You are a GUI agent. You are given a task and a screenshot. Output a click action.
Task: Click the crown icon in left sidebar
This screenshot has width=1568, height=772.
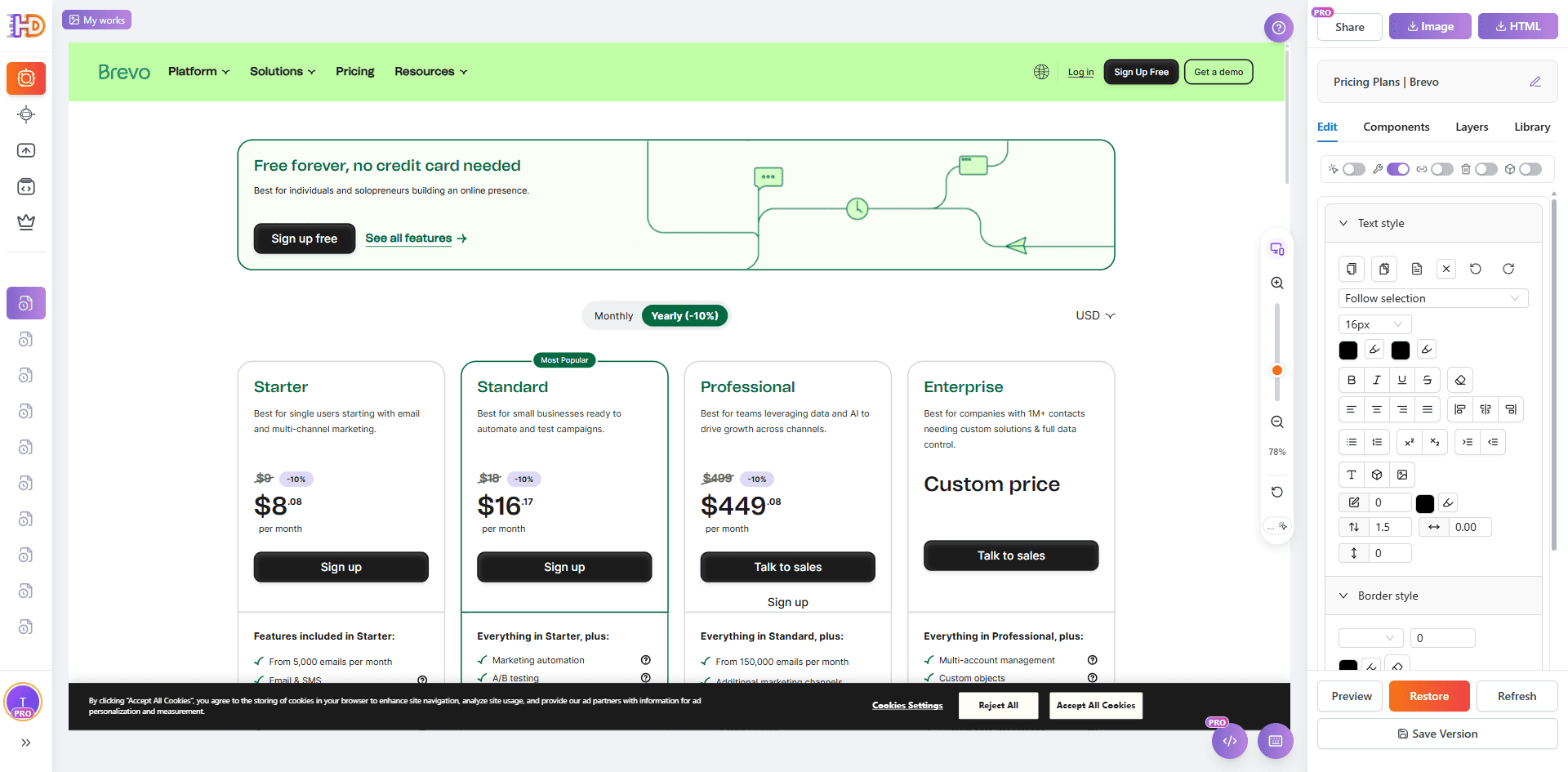point(26,222)
